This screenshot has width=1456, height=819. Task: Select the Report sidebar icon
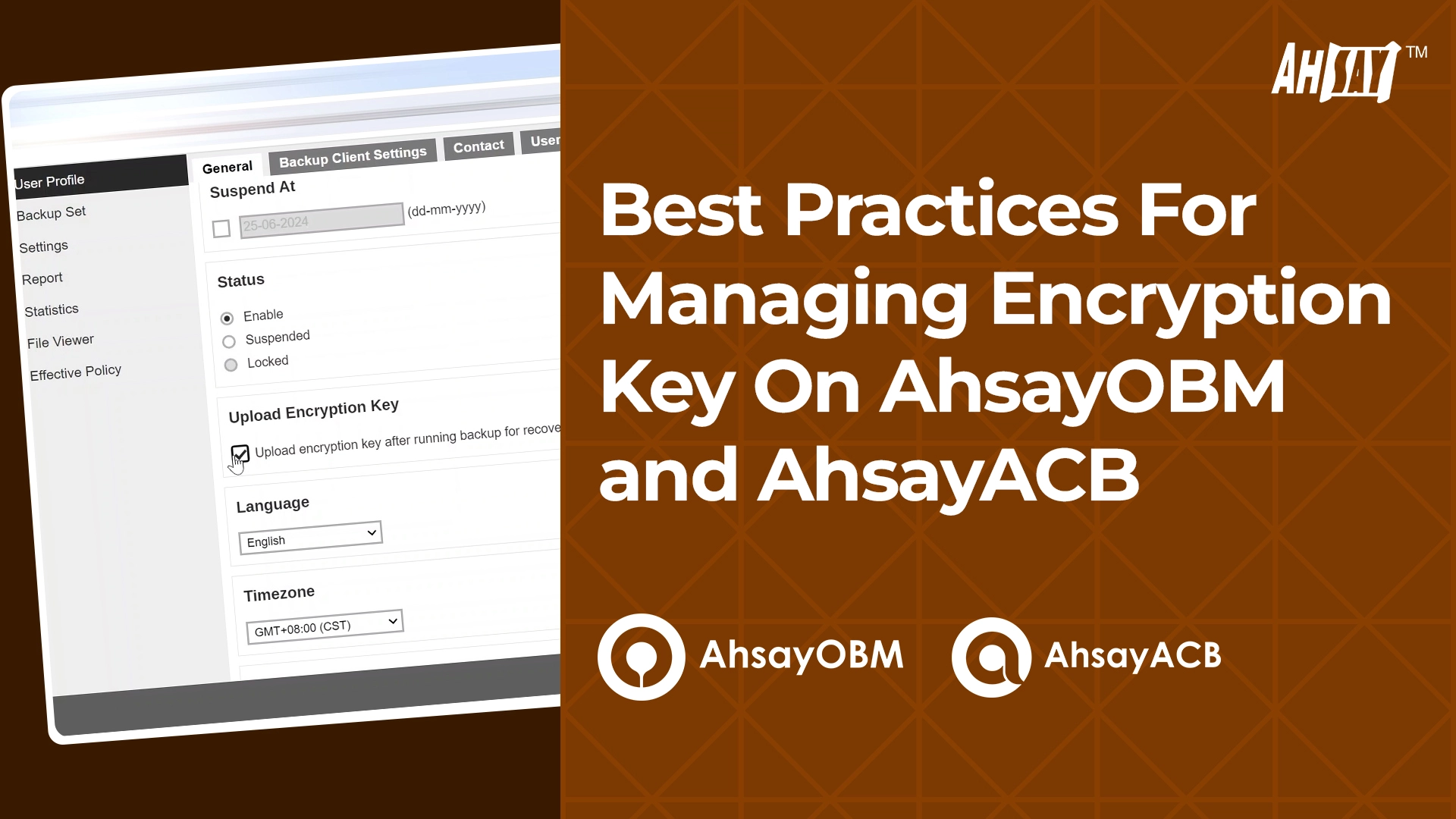coord(42,278)
